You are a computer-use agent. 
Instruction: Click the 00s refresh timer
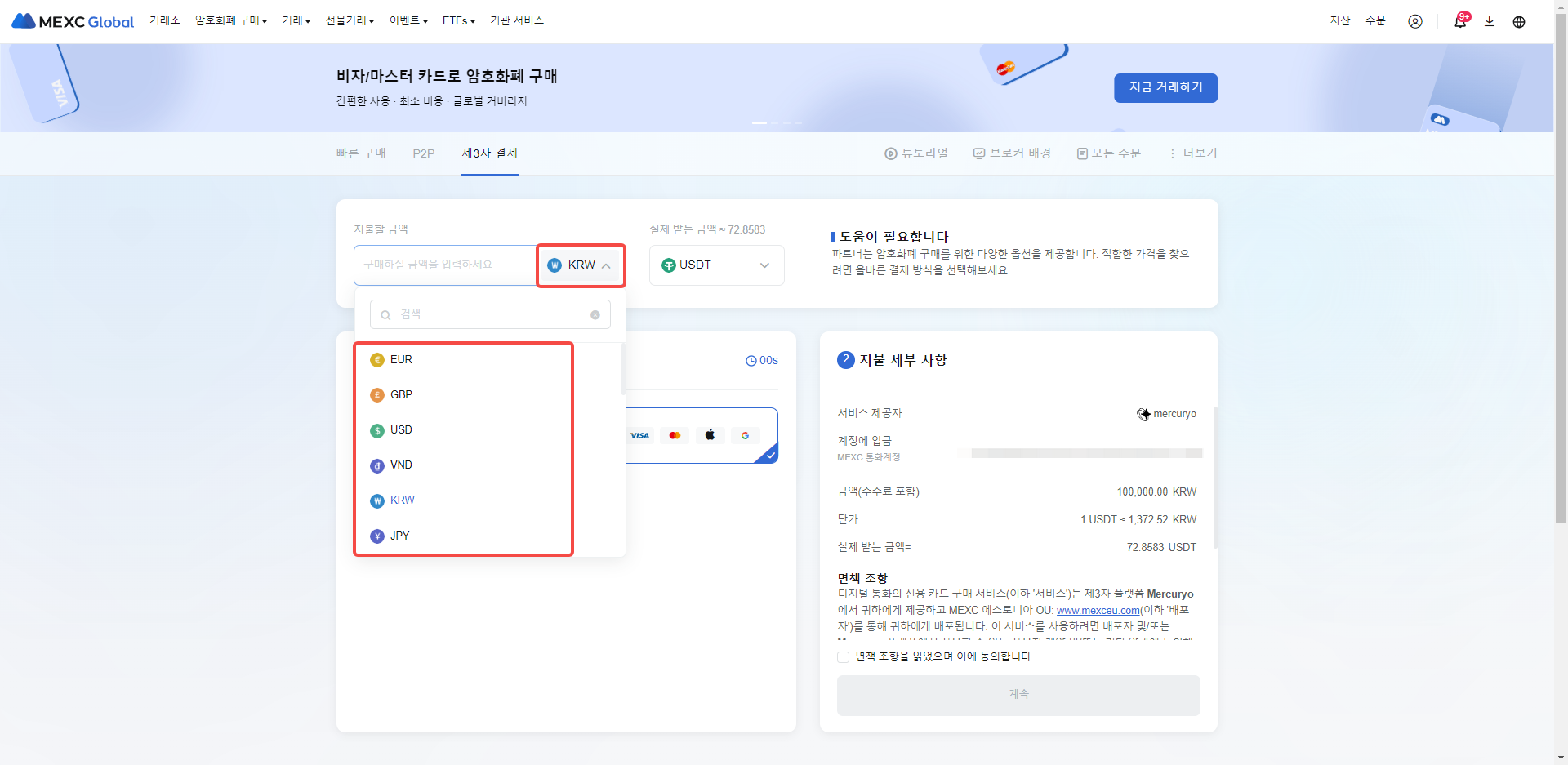click(x=761, y=360)
